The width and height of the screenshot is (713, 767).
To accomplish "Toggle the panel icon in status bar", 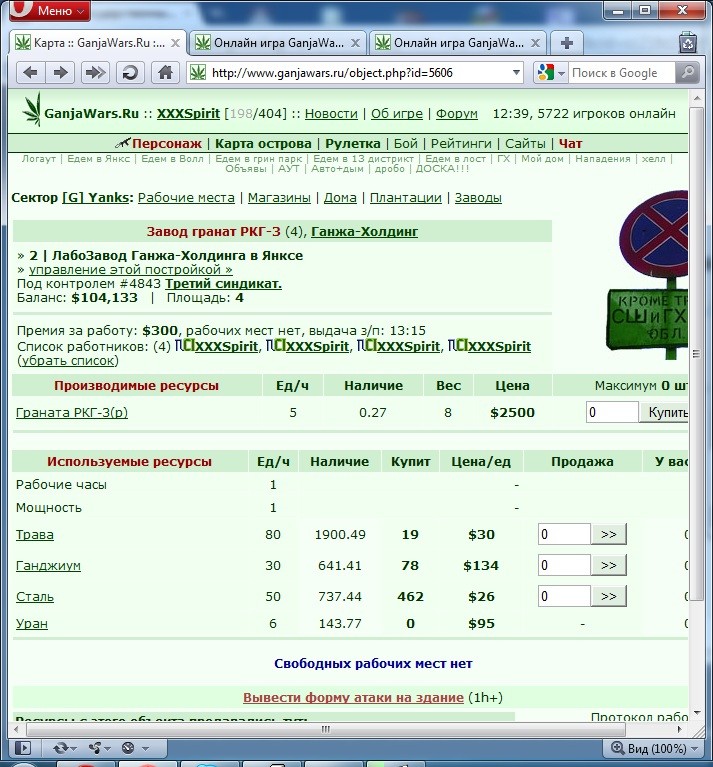I will [22, 748].
